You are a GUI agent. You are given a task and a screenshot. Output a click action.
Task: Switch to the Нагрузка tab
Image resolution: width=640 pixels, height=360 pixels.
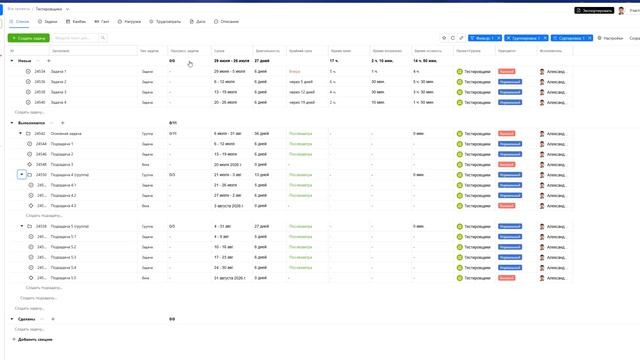[x=129, y=21]
